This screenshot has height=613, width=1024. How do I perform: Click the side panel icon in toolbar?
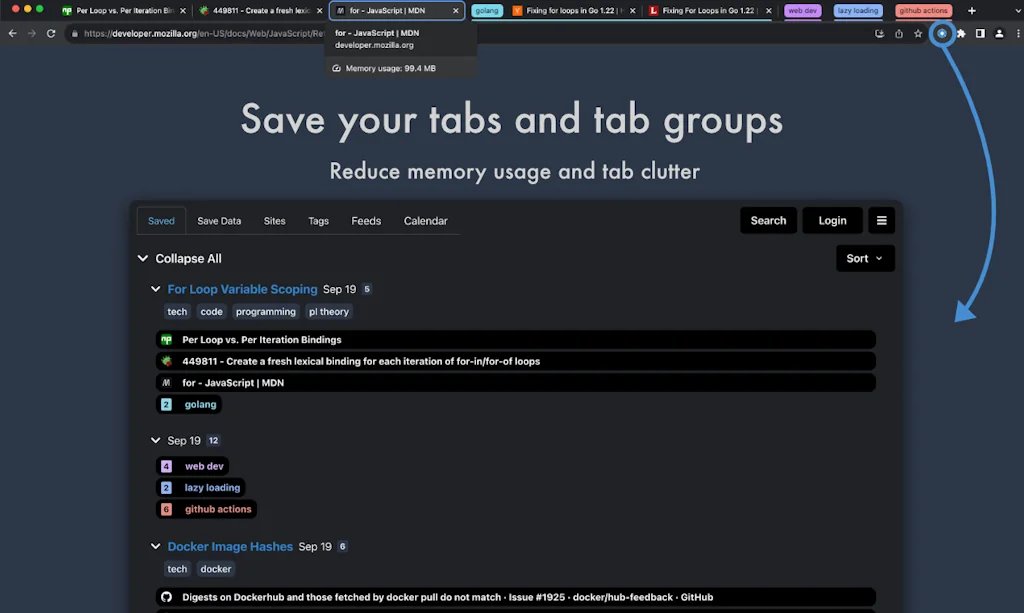(x=978, y=33)
